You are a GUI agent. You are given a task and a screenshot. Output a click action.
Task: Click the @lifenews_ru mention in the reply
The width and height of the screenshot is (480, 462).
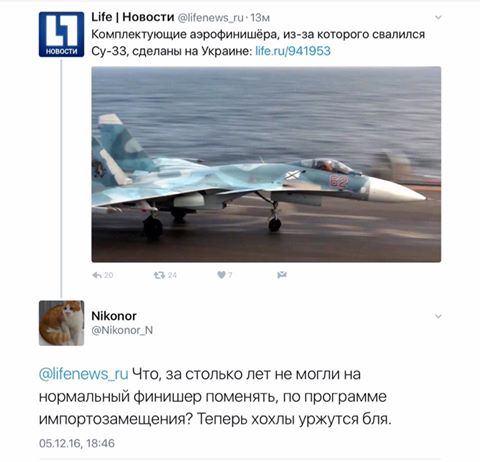tap(84, 374)
